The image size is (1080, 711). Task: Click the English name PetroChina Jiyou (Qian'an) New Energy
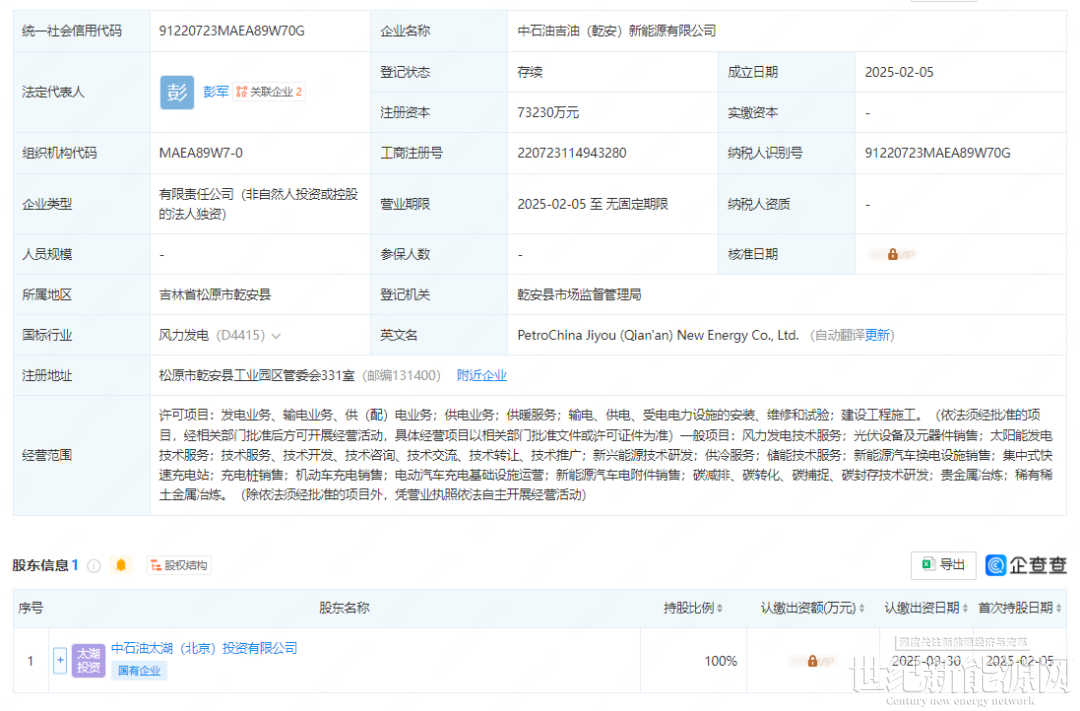pyautogui.click(x=658, y=336)
